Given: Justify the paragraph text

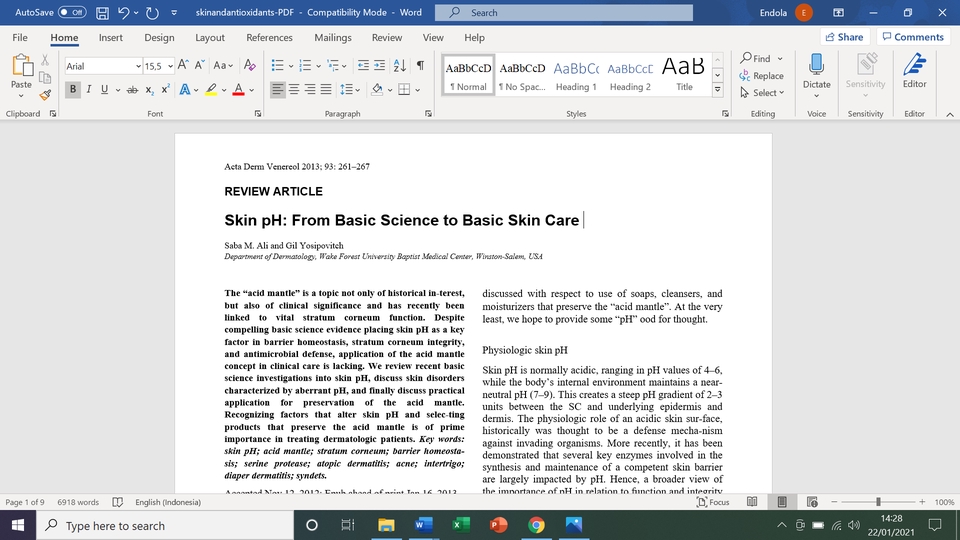Looking at the screenshot, I should [326, 89].
